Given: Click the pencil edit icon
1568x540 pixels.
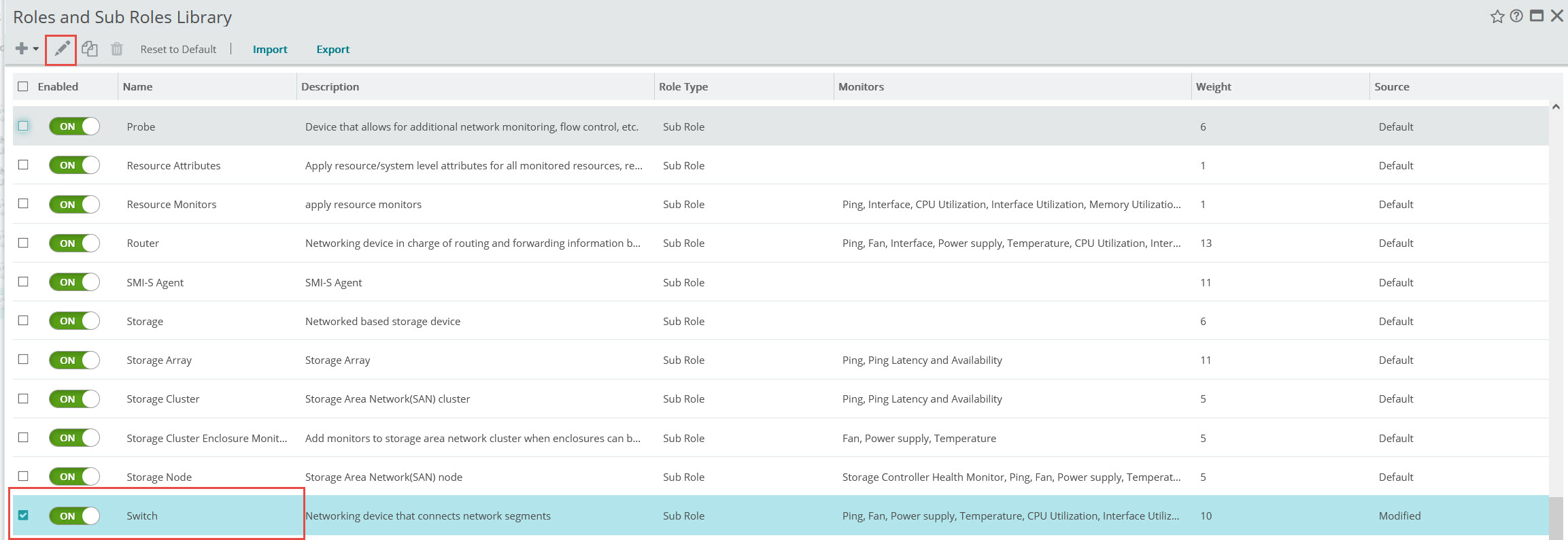Looking at the screenshot, I should coord(62,49).
